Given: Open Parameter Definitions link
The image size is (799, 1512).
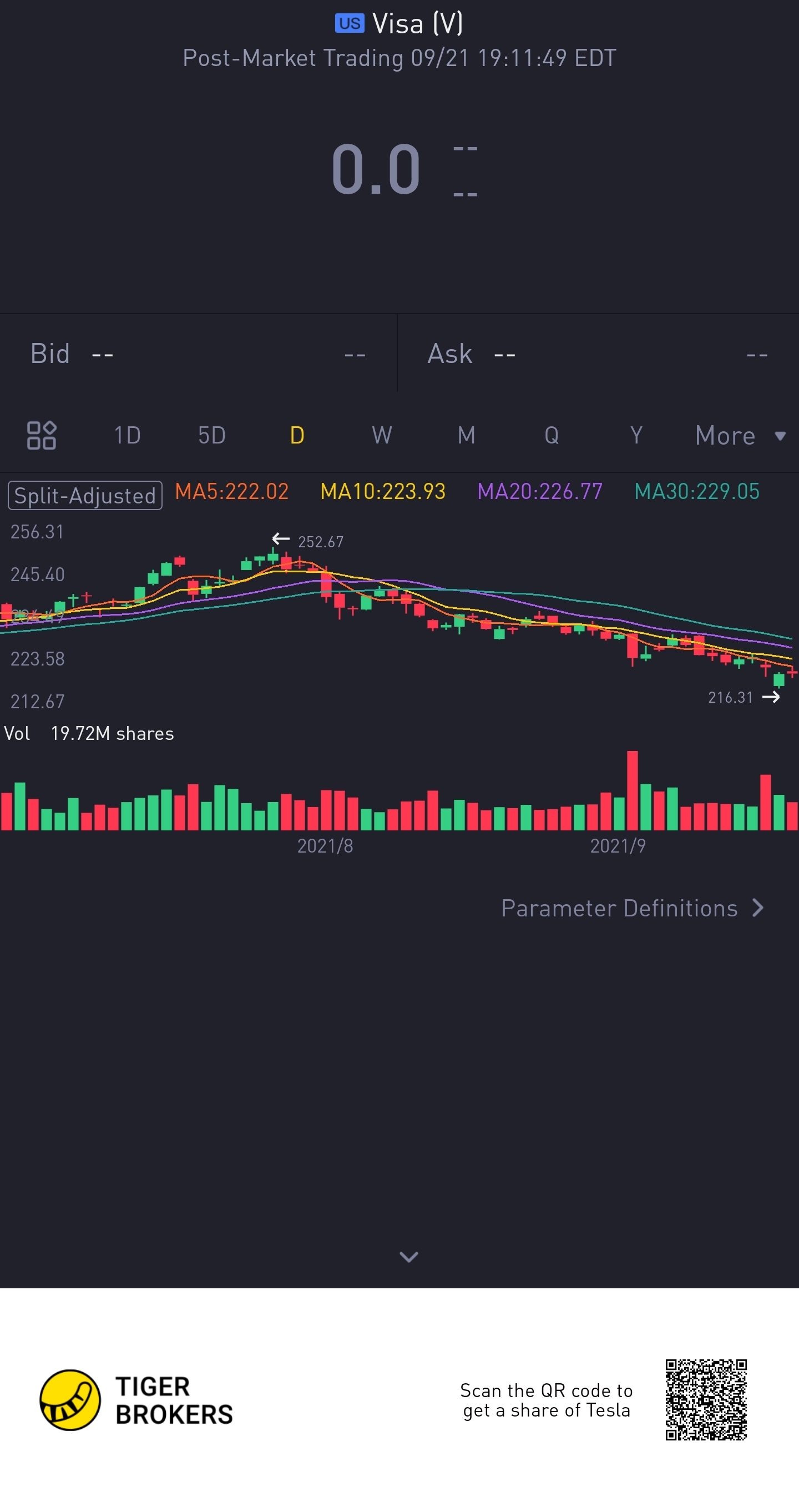Looking at the screenshot, I should pos(633,908).
